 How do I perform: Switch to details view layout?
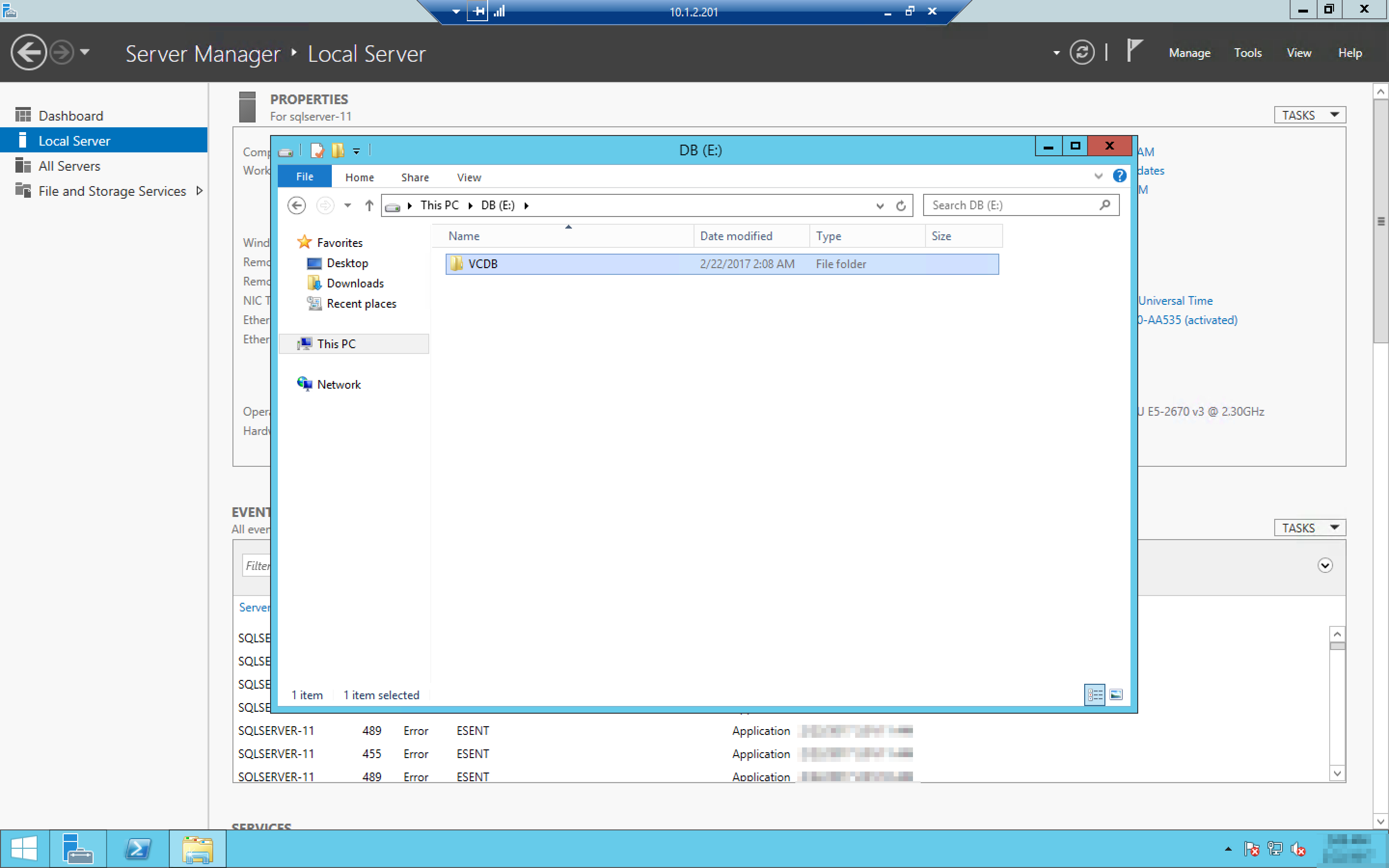coord(1094,694)
